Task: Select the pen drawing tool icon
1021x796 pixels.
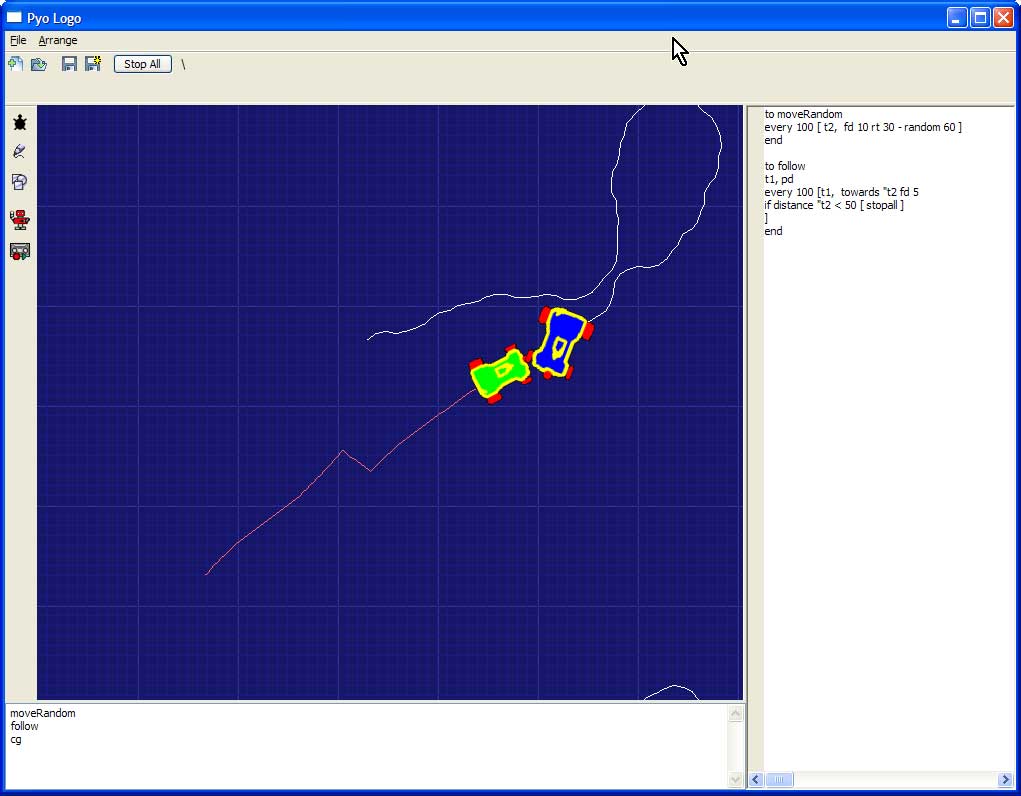Action: 20,152
